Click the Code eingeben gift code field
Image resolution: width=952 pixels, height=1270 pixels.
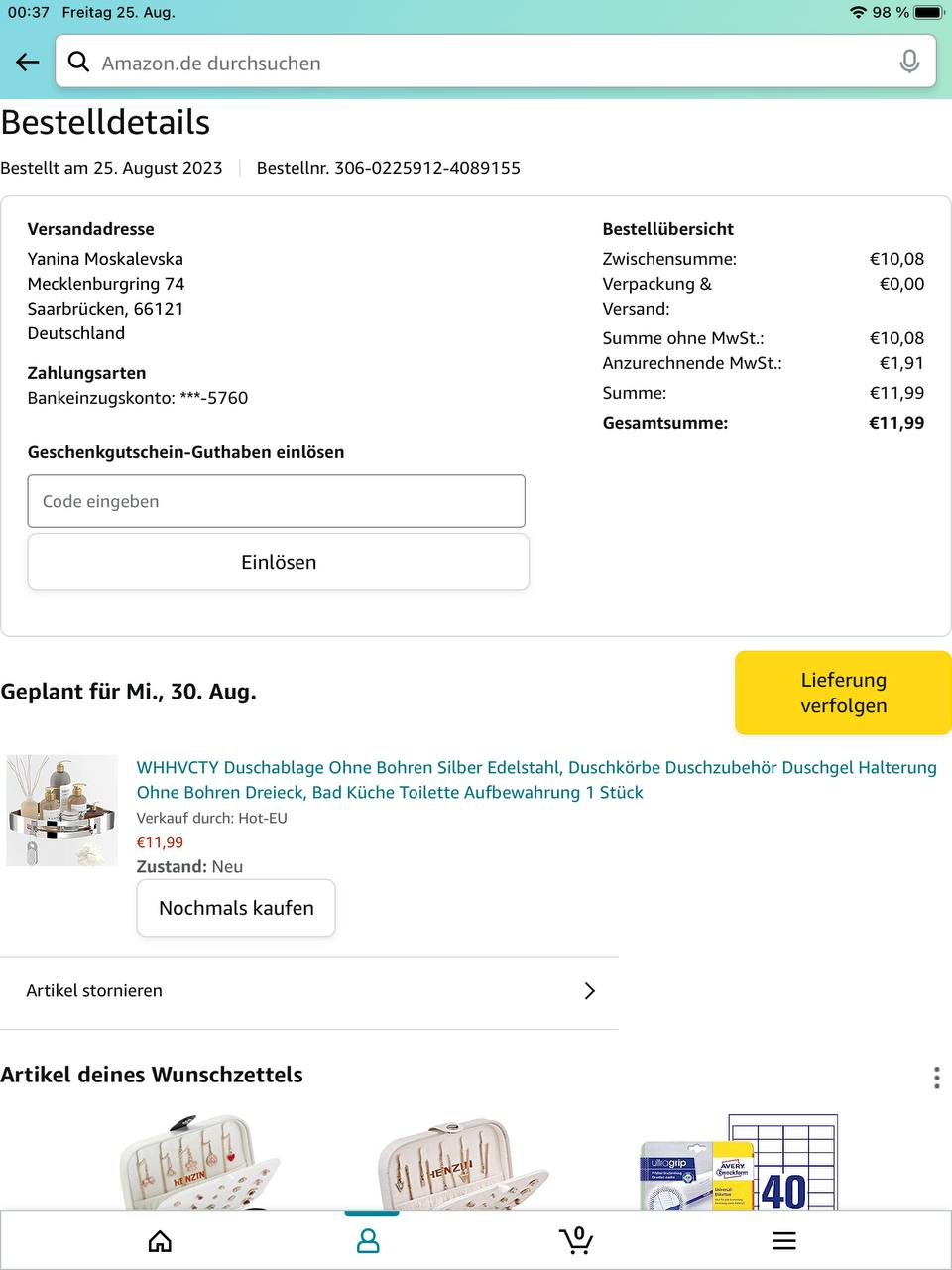click(x=276, y=501)
